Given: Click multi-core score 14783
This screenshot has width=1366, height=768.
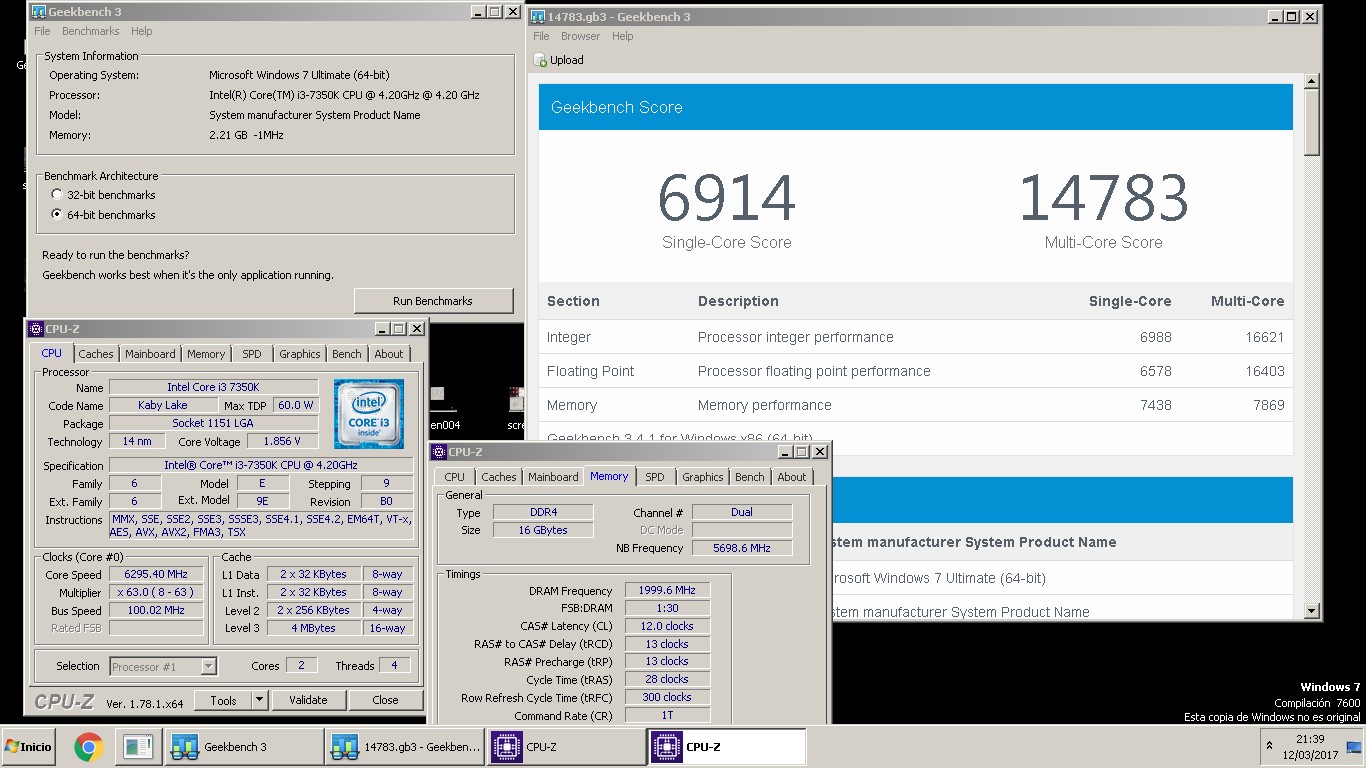Looking at the screenshot, I should (x=1104, y=198).
